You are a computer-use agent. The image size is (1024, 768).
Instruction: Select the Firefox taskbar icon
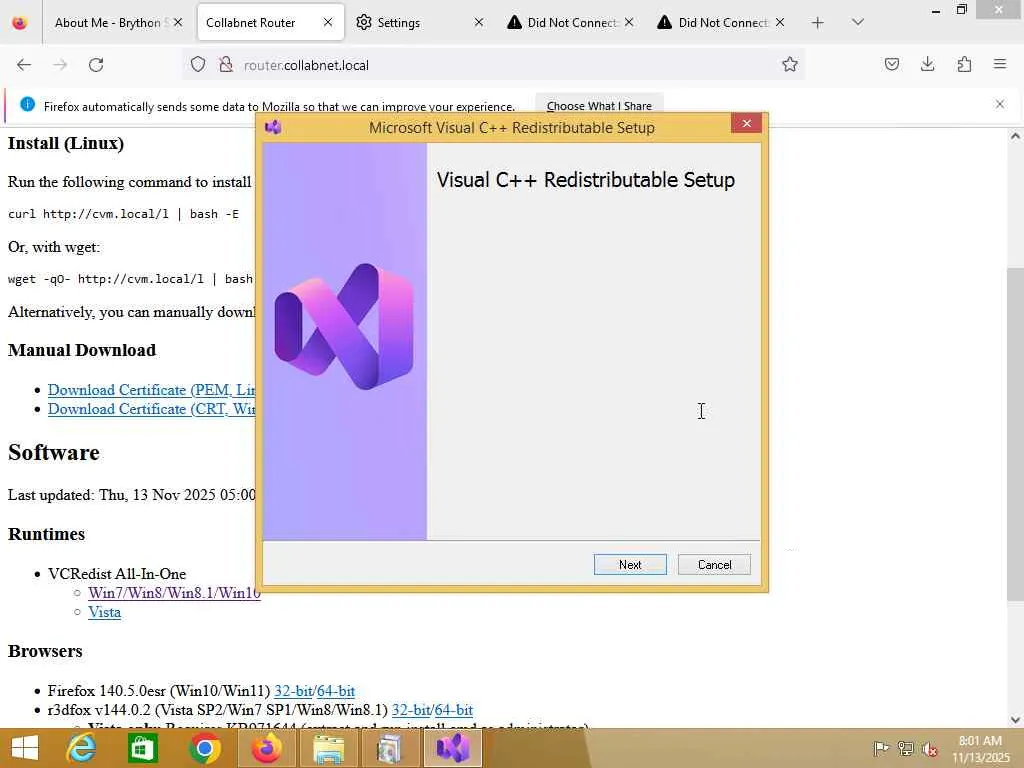point(266,748)
